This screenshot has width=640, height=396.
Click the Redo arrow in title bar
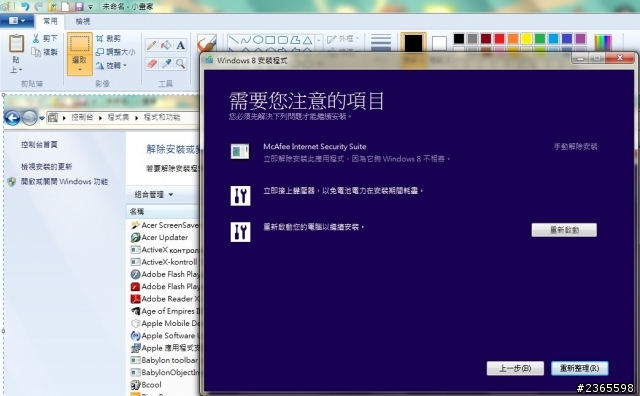tap(38, 7)
